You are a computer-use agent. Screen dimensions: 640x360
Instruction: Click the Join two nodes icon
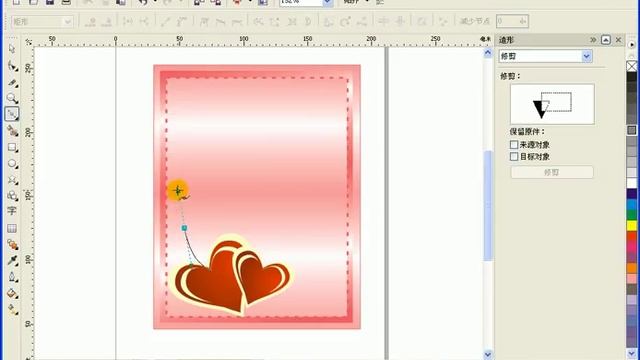[x=127, y=22]
